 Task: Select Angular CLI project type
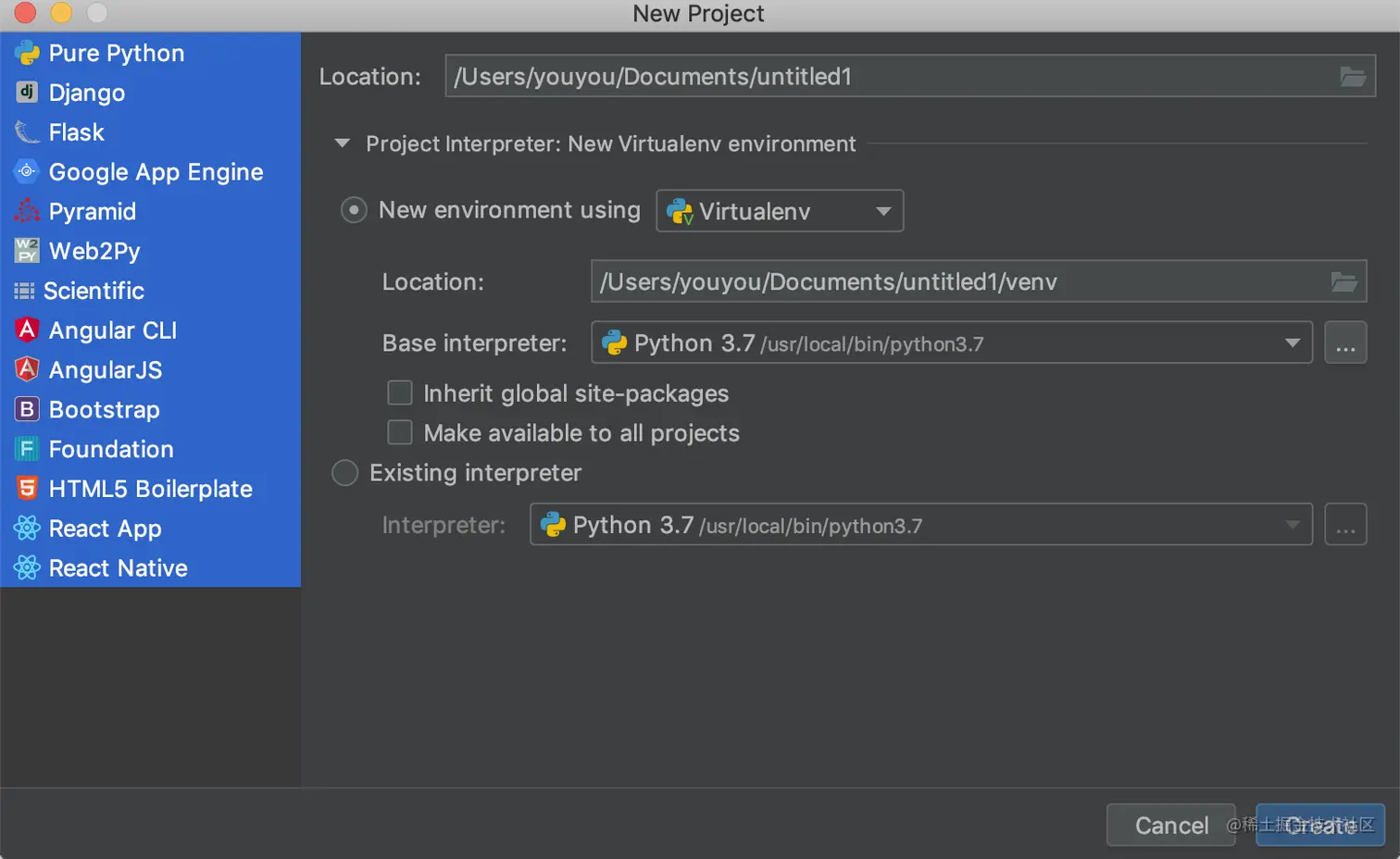pos(151,330)
